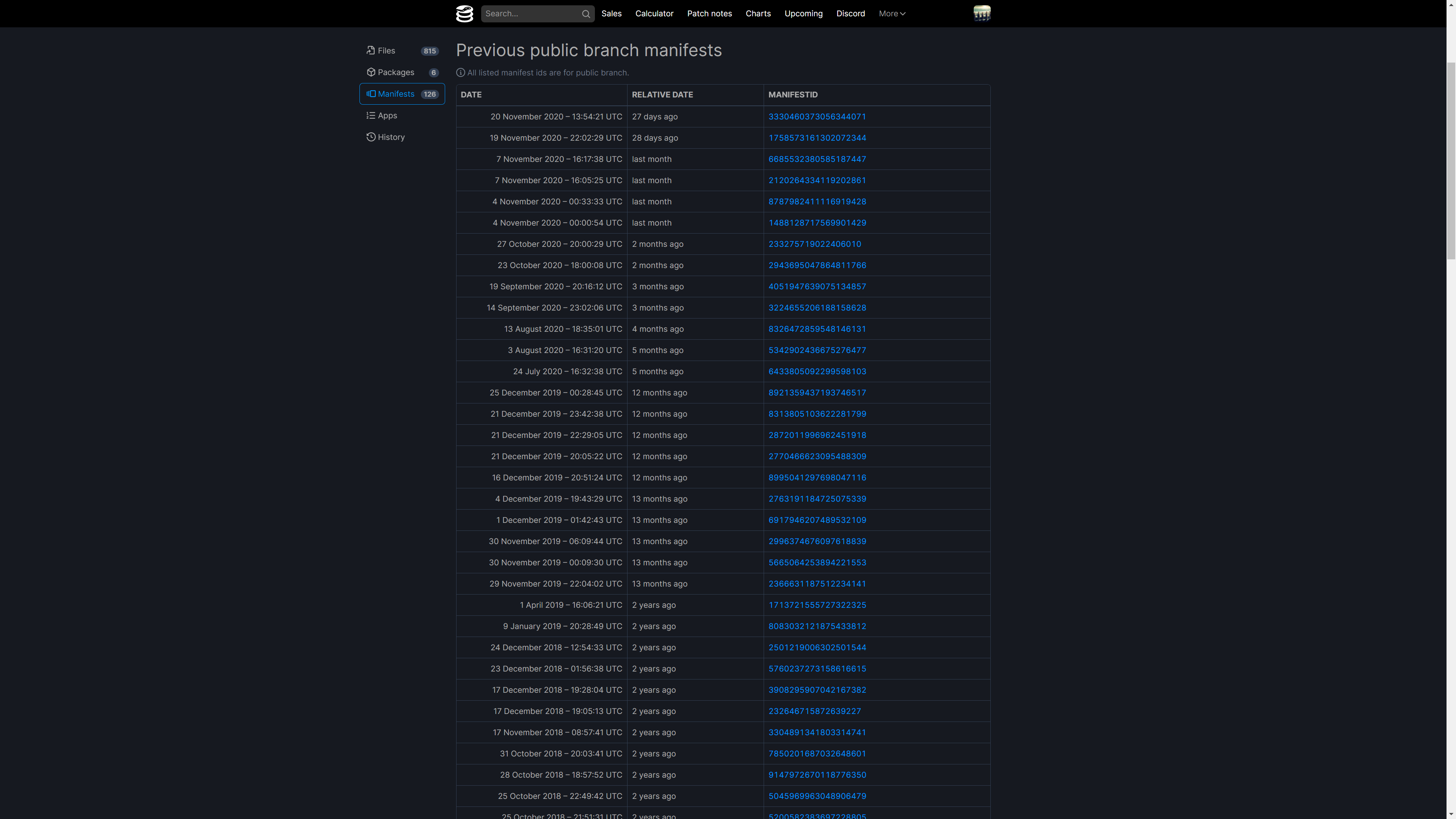Open the Sales menu item
The width and height of the screenshot is (1456, 819).
(611, 14)
